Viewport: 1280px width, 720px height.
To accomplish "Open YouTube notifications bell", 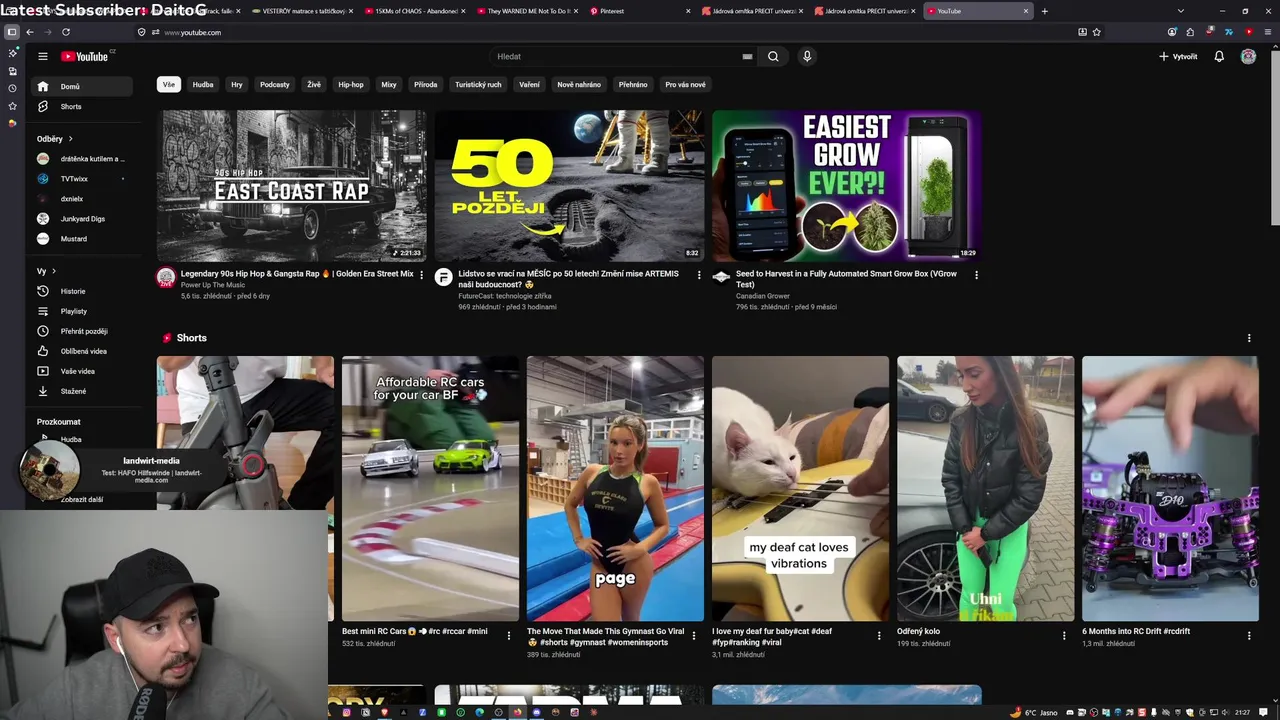I will click(x=1219, y=57).
